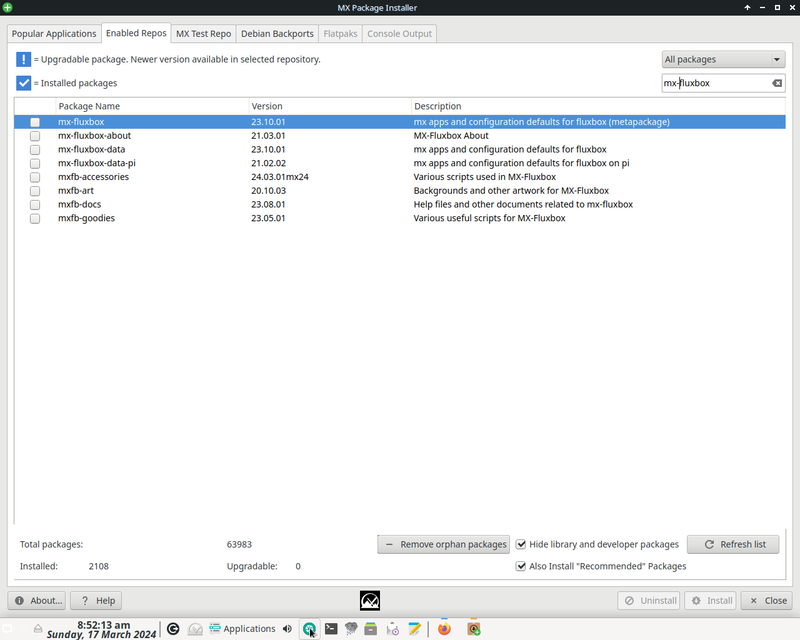The image size is (800, 640).
Task: Click the 'MX-Fluxbox About' description
Action: point(451,136)
